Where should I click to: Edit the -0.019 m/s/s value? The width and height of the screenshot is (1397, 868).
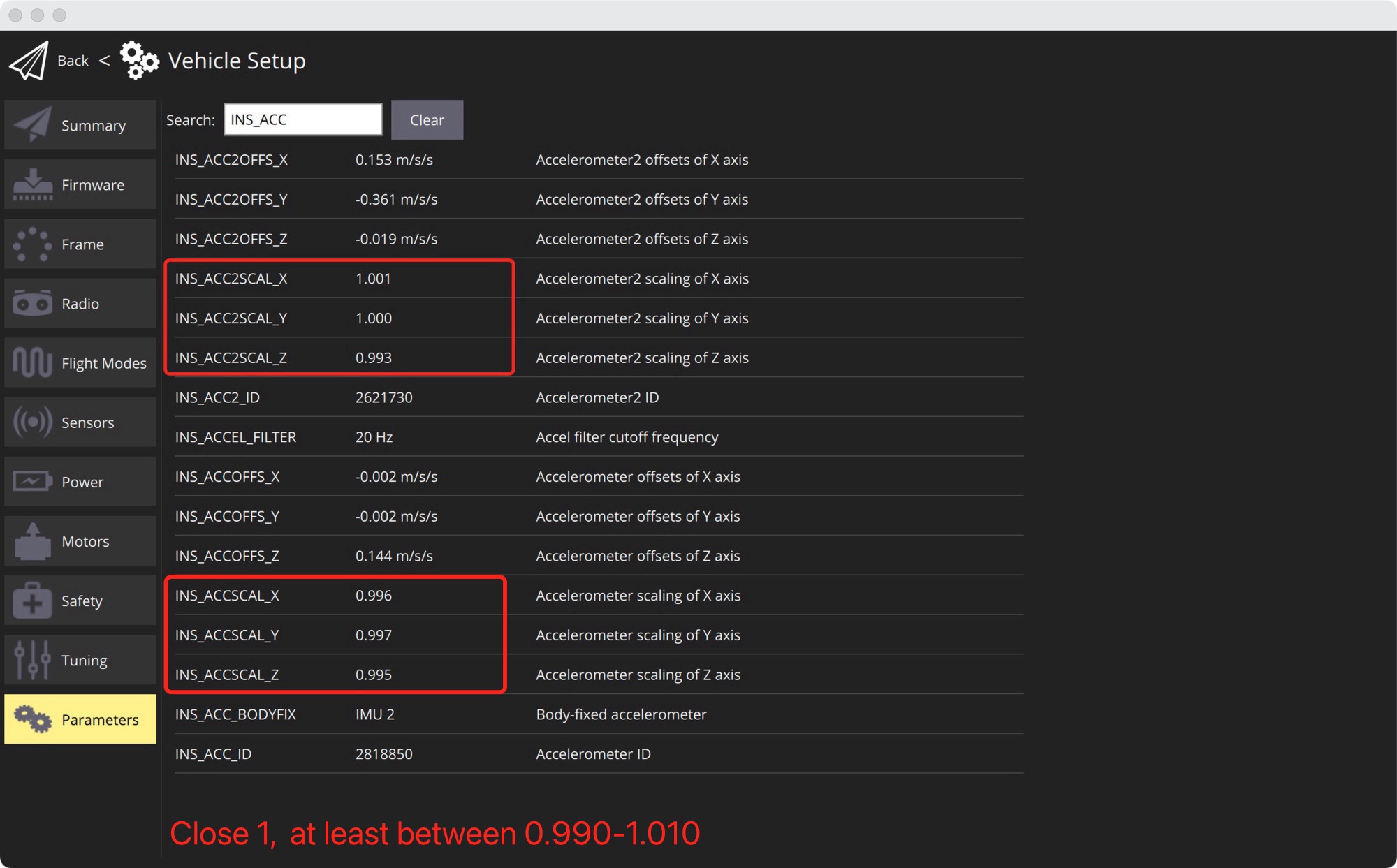[x=397, y=239]
